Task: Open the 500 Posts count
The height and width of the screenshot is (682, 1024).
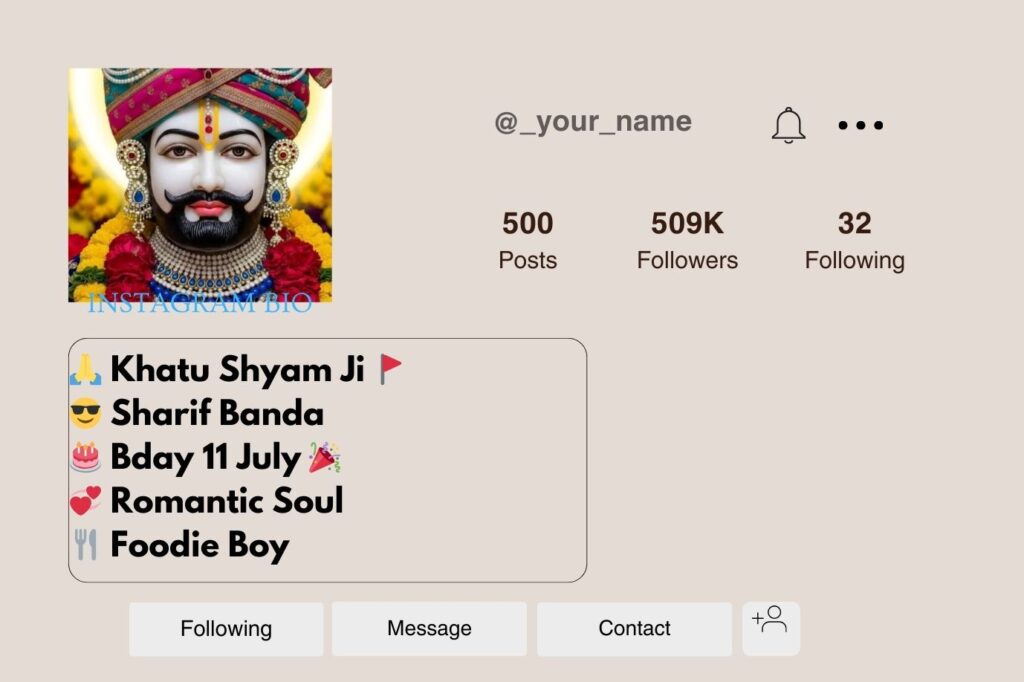Action: 527,240
